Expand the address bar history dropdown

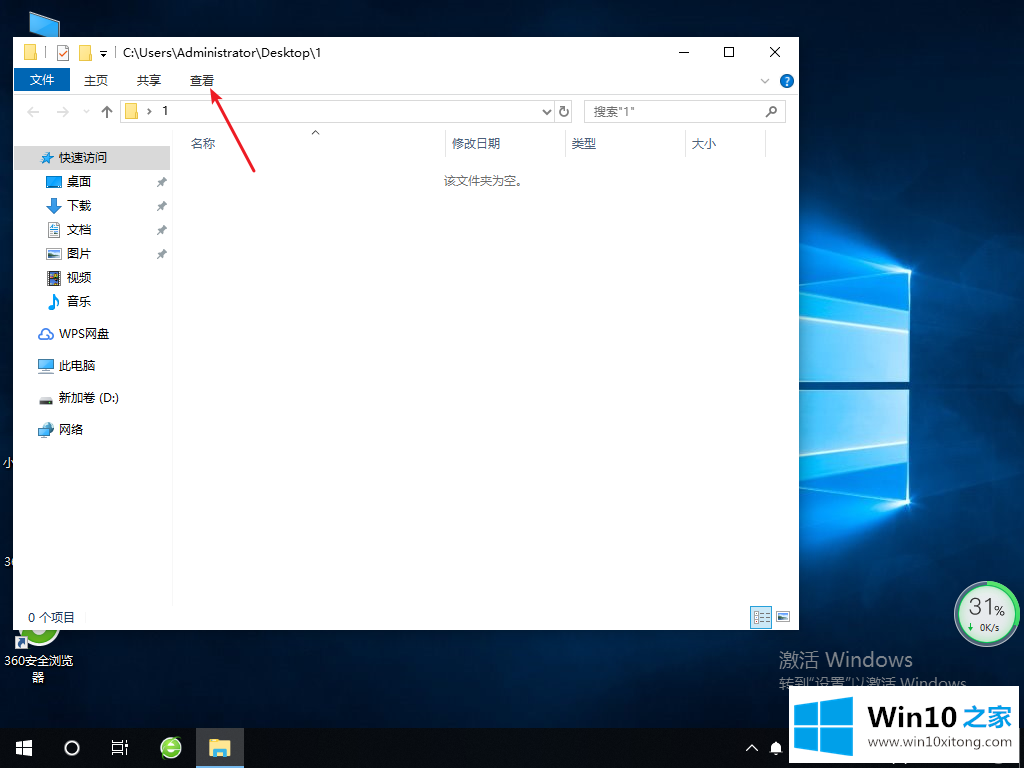tap(546, 112)
